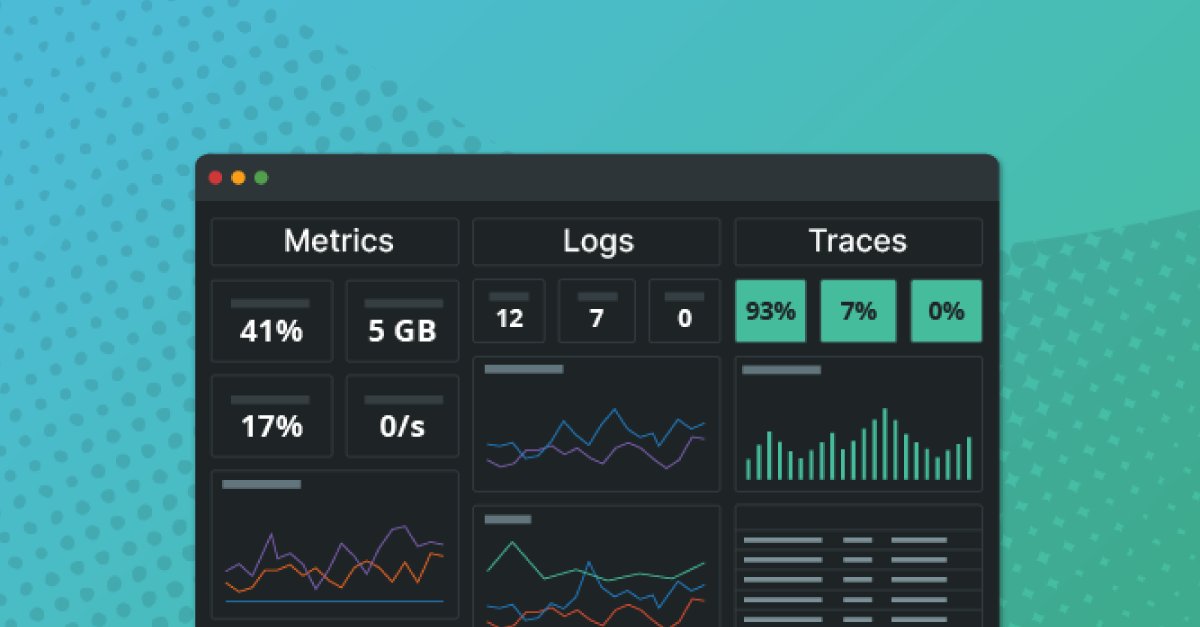Open the Traces green bar chart
The height and width of the screenshot is (627, 1200).
click(859, 424)
